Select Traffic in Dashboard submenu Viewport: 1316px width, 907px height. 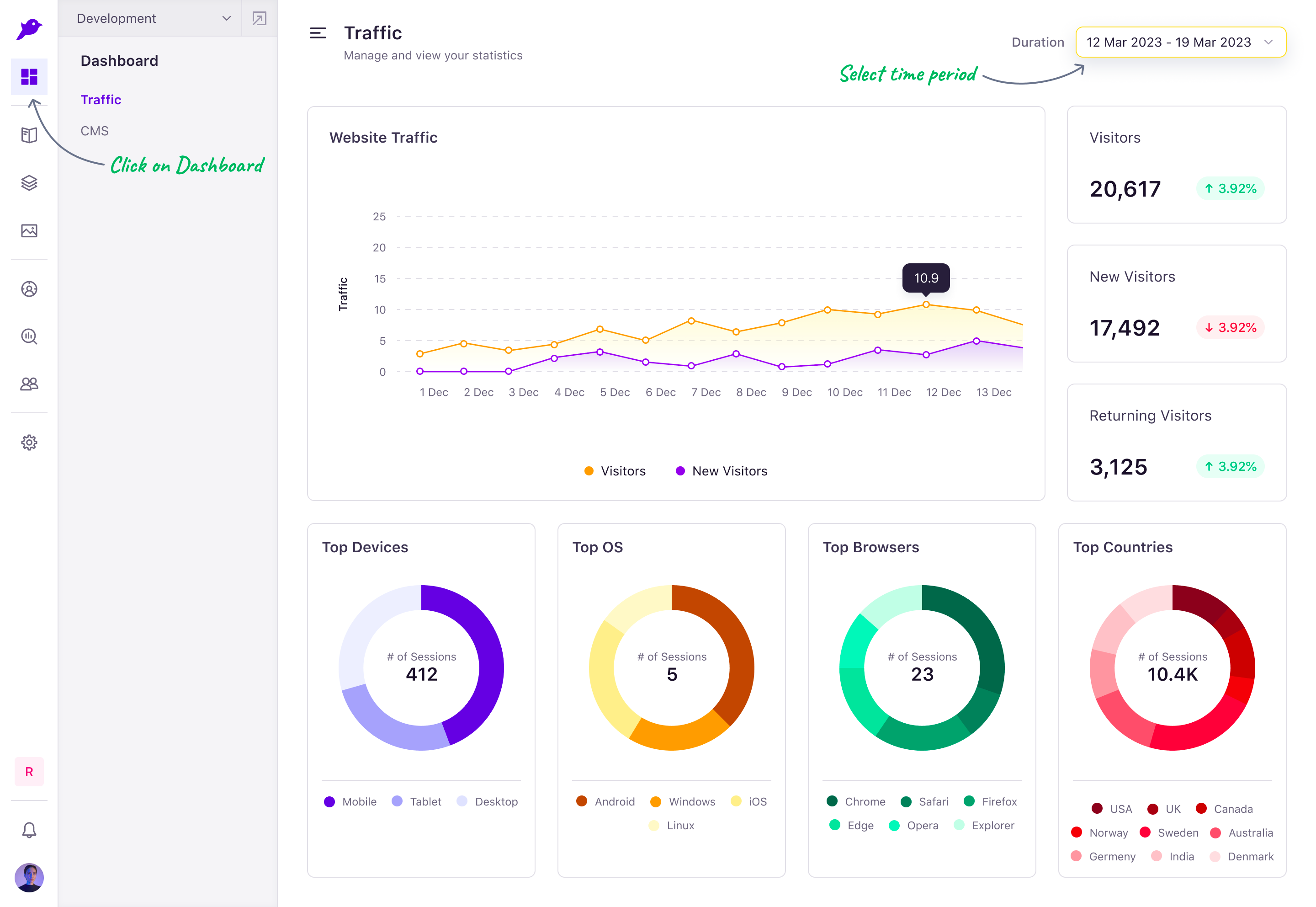(101, 100)
